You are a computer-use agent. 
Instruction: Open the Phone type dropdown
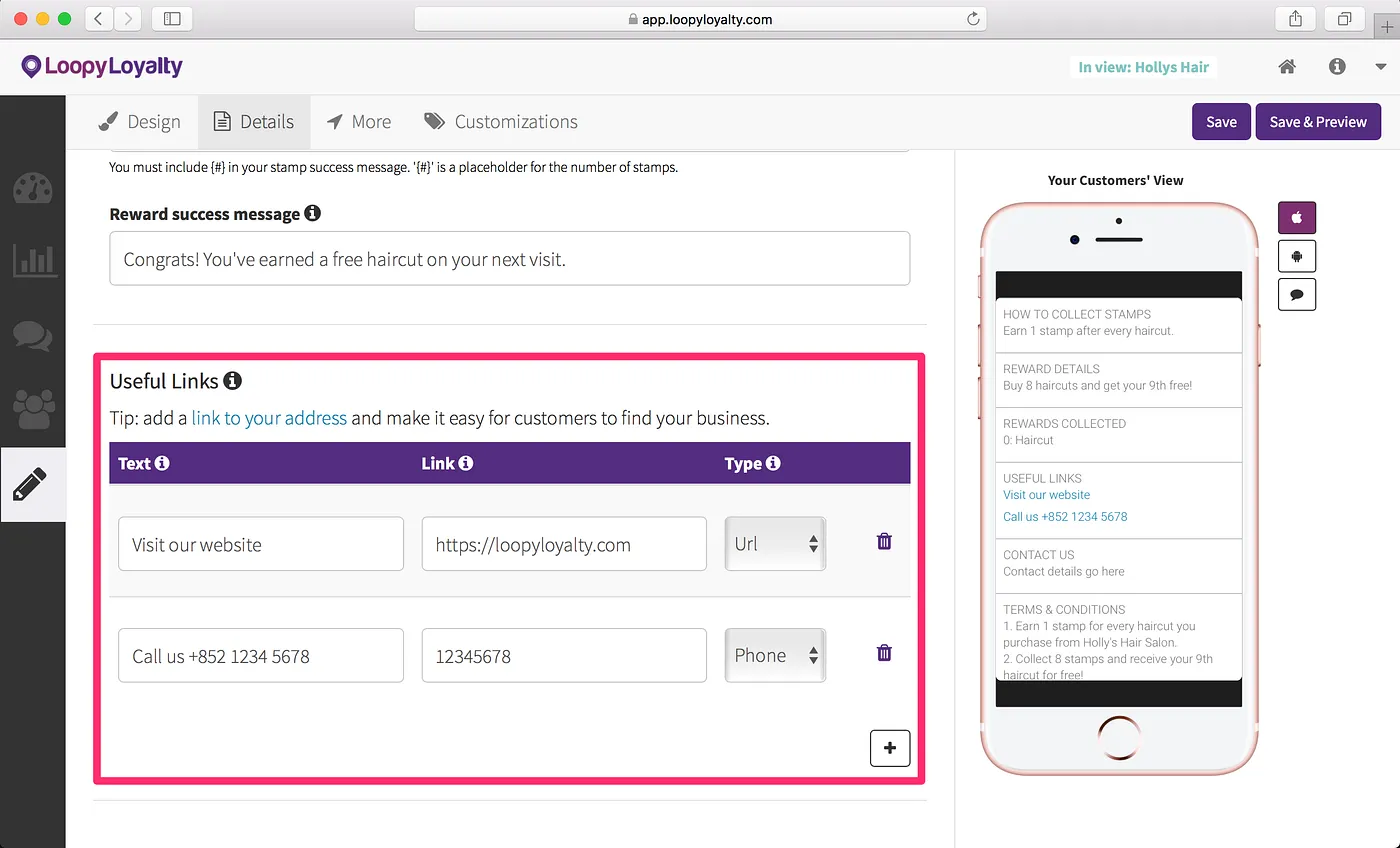(x=775, y=656)
